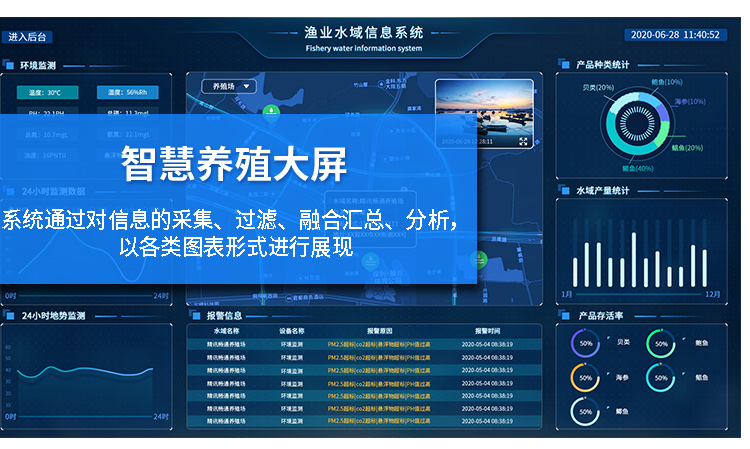Click the 24小时地势监测 line chart

(88, 377)
